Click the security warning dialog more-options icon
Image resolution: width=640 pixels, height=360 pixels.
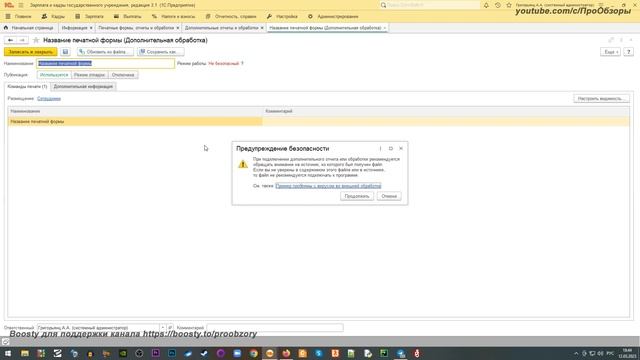tap(380, 149)
